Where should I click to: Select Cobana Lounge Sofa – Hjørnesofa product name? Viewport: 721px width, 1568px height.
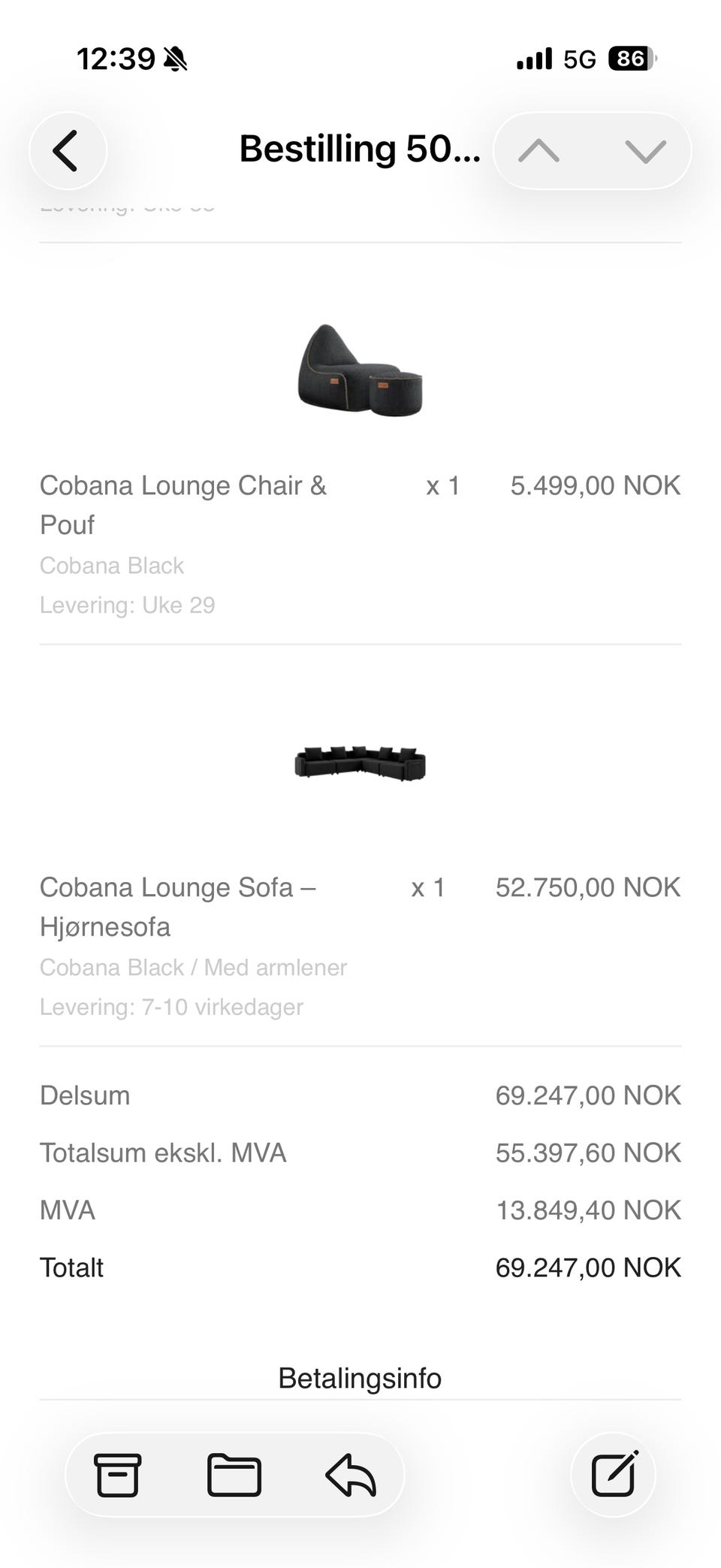click(x=178, y=907)
